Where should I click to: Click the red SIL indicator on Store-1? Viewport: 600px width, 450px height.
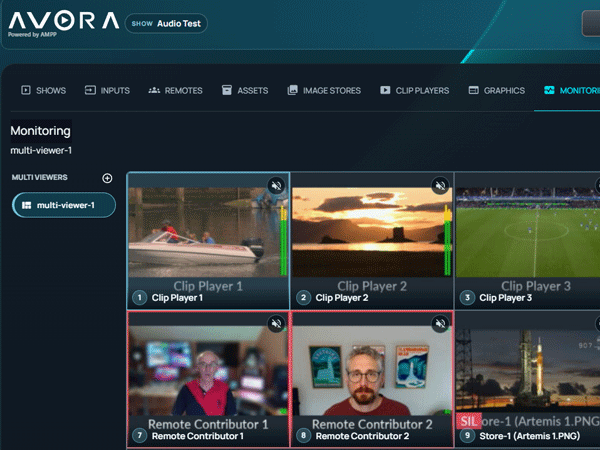click(469, 421)
